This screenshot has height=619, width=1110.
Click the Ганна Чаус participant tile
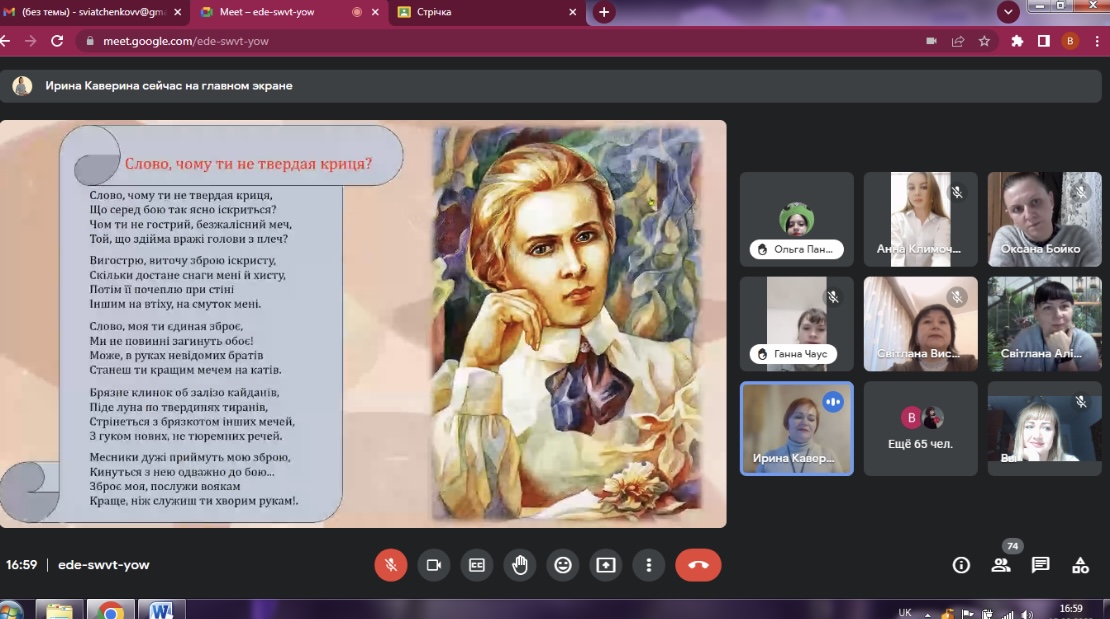tap(796, 324)
